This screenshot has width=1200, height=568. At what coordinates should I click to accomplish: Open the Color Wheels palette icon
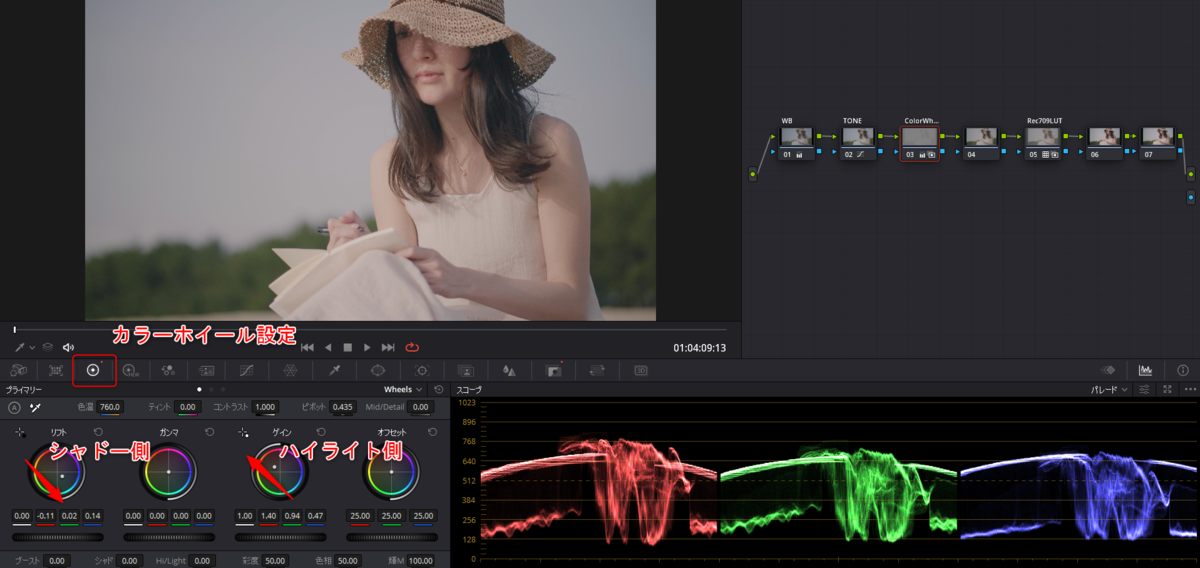[93, 370]
